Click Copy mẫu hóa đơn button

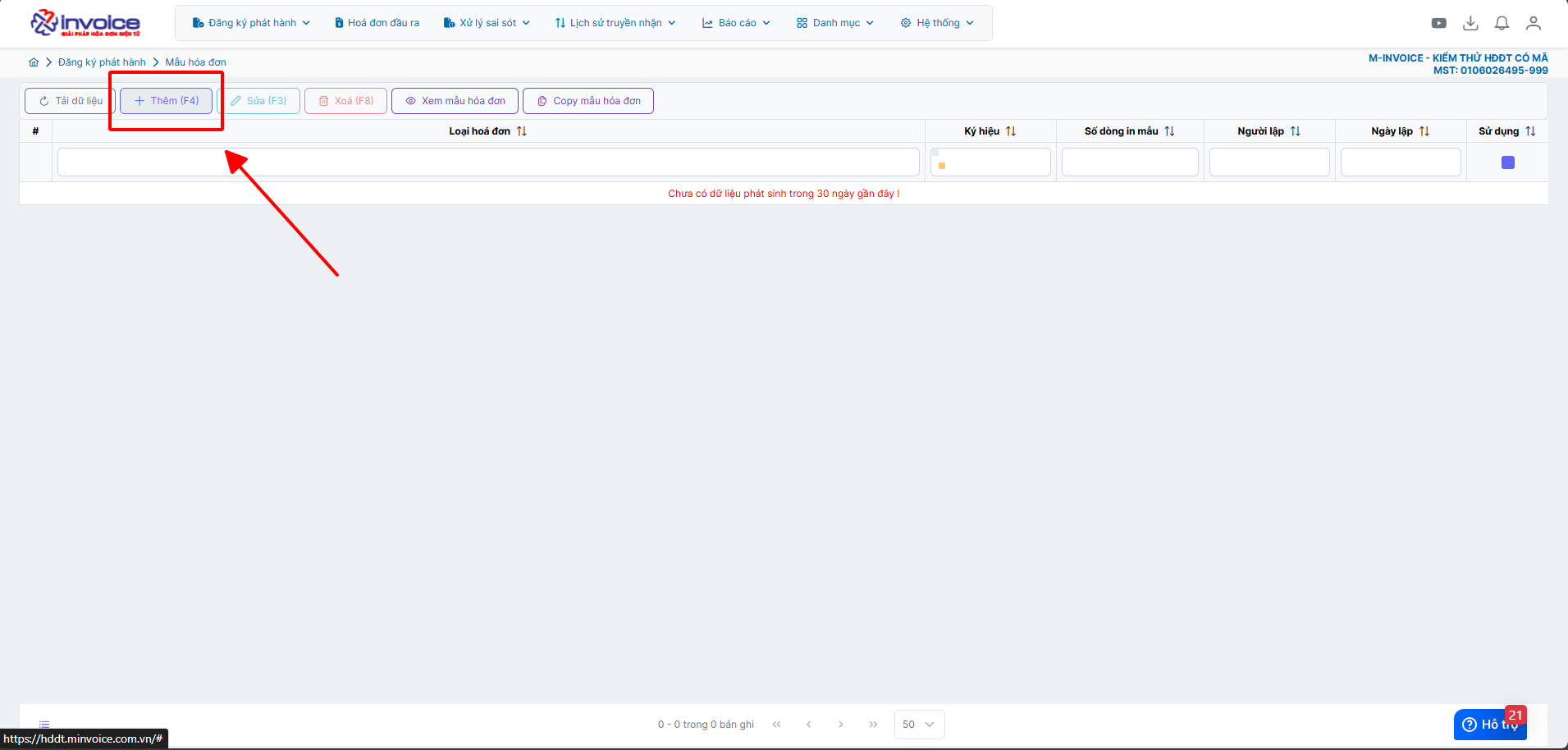pos(588,101)
